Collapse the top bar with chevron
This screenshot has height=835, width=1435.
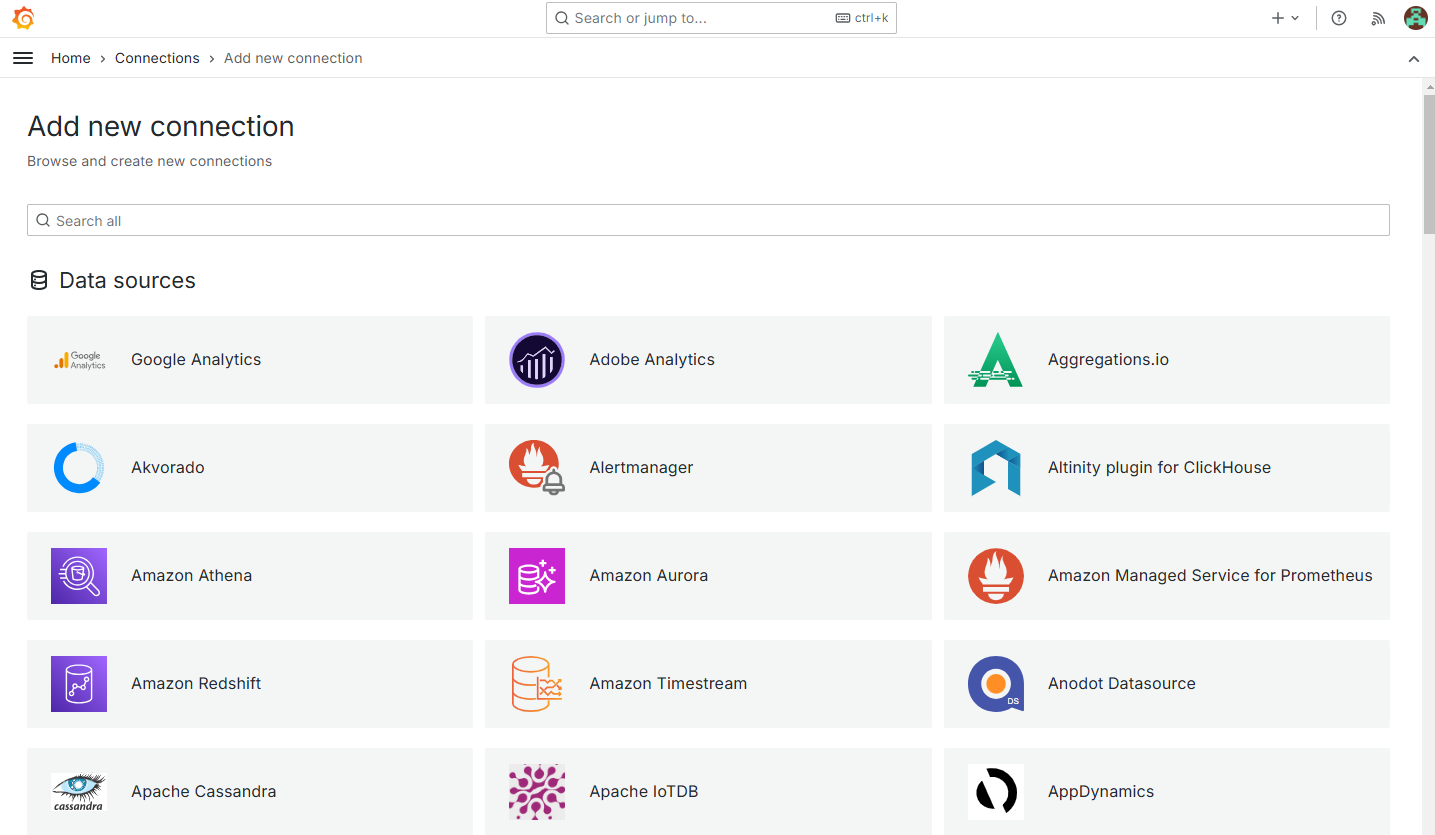[x=1414, y=59]
